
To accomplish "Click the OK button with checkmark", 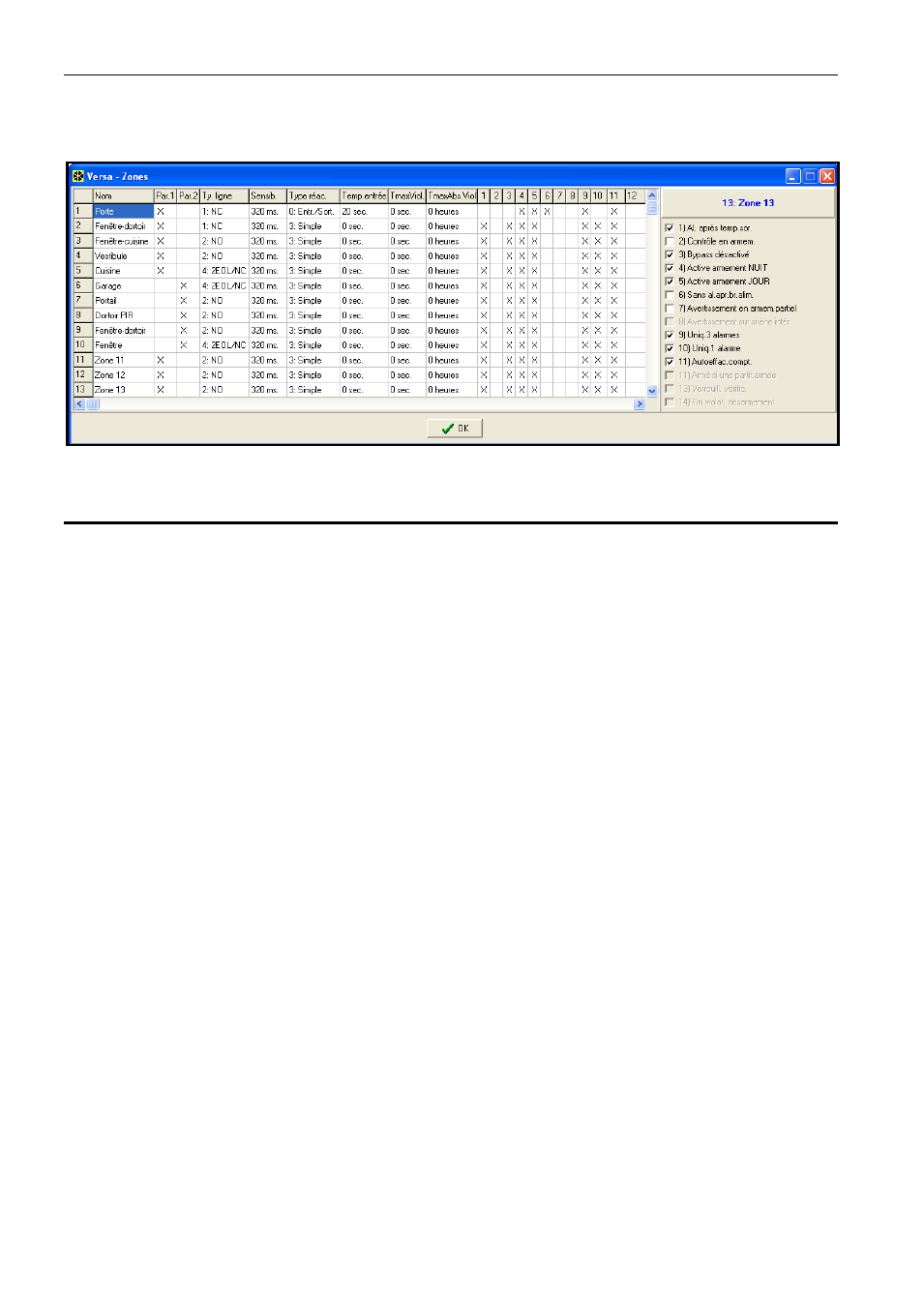I will click(455, 429).
